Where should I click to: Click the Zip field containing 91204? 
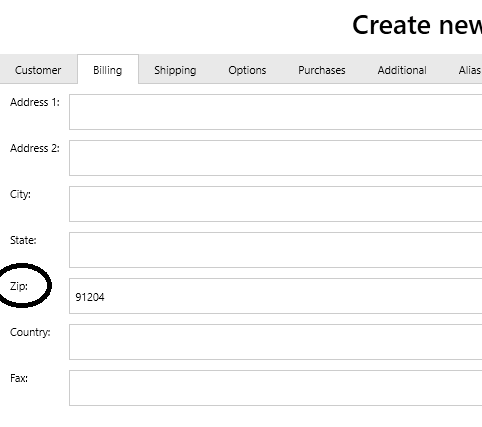[276, 296]
